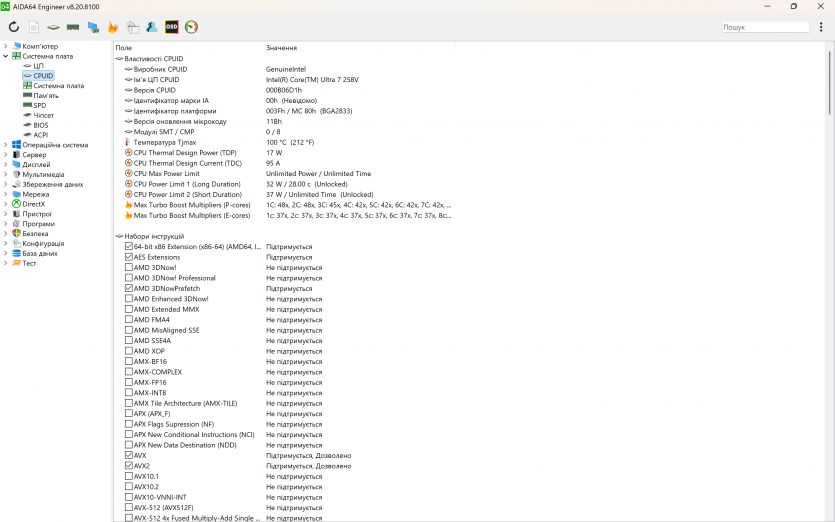This screenshot has height=522, width=835.
Task: Toggle the AMD 3DNow! checkbox
Action: [129, 268]
